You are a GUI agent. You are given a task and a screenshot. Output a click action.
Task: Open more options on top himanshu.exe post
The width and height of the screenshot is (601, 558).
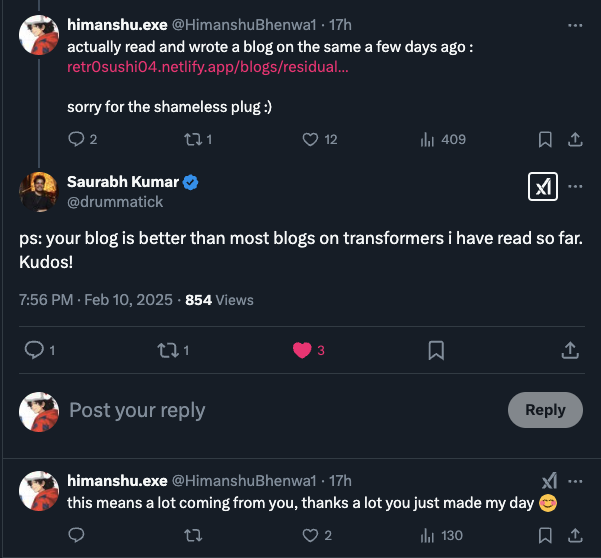[575, 25]
